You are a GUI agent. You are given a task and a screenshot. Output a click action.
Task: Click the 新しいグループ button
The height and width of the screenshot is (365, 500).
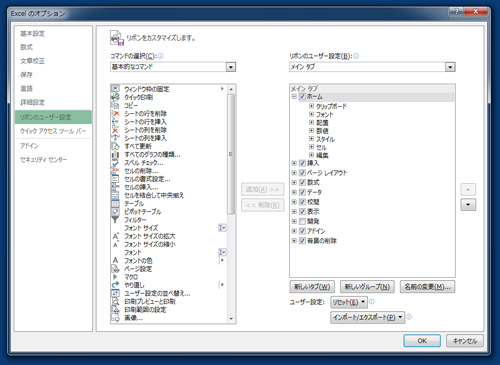tap(367, 287)
